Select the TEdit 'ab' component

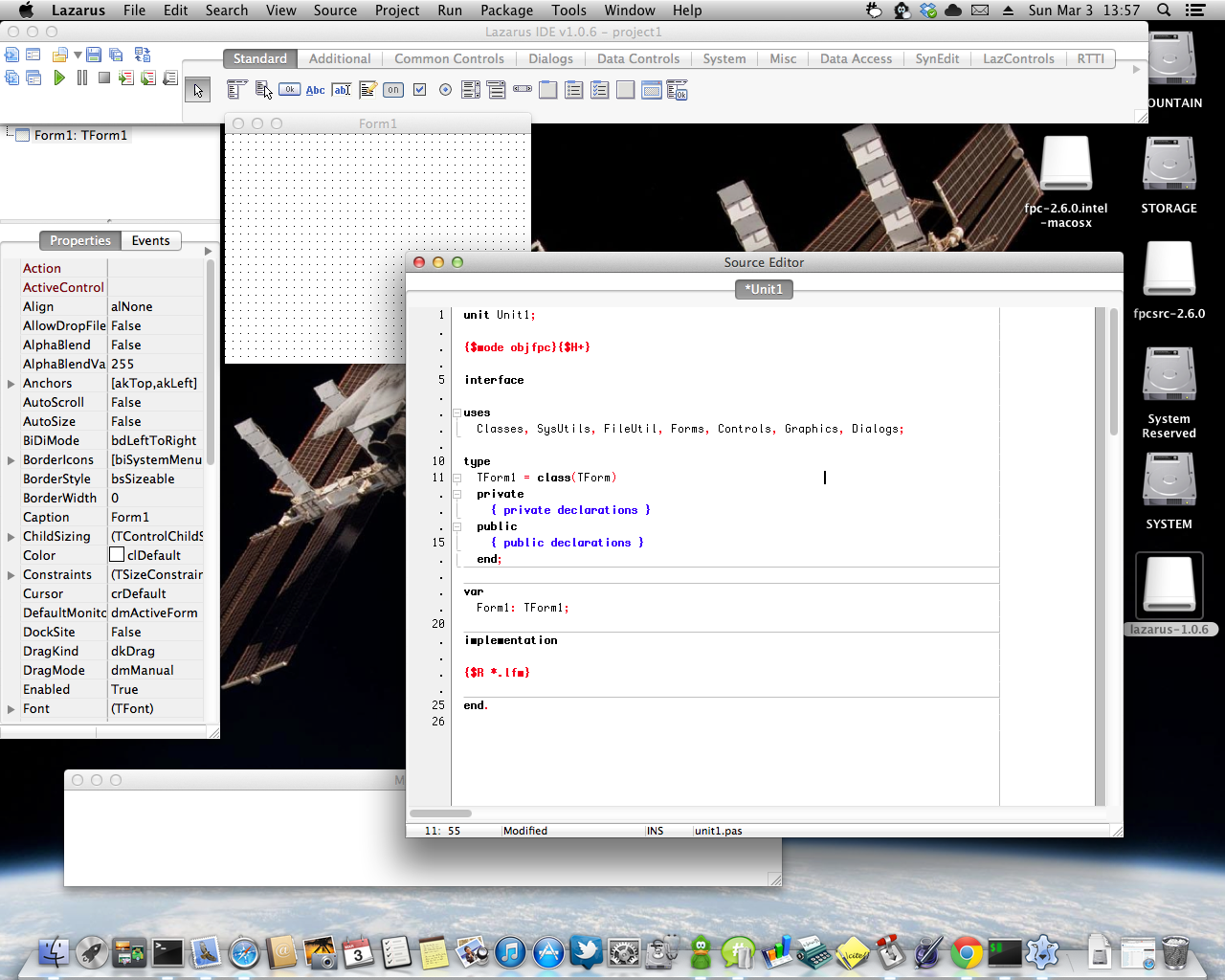[342, 90]
